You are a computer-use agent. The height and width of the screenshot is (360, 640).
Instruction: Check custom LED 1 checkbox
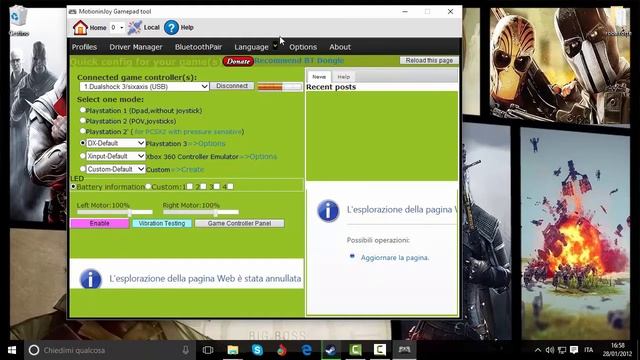[x=189, y=187]
